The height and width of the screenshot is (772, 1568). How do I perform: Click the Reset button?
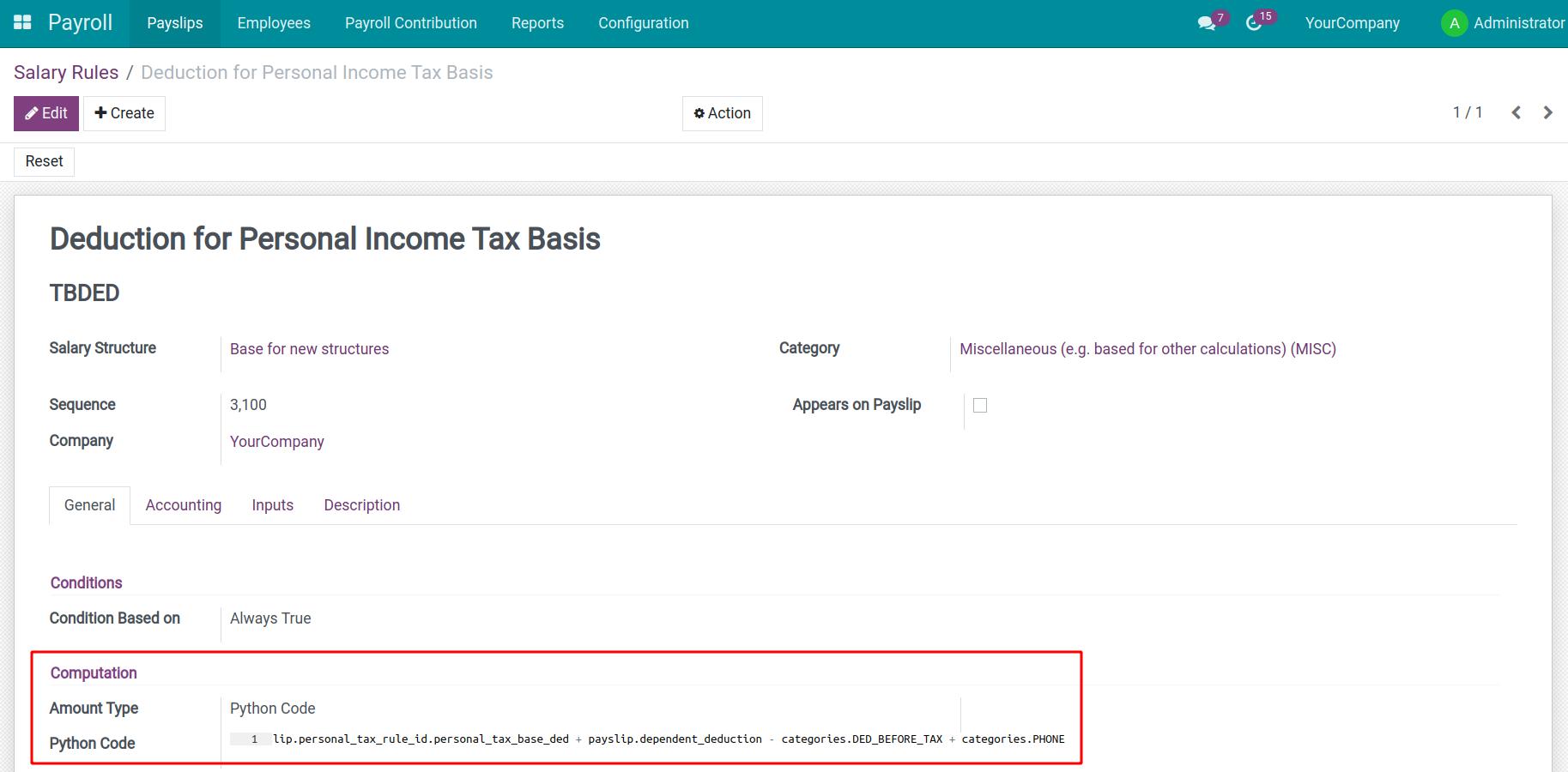[x=43, y=160]
